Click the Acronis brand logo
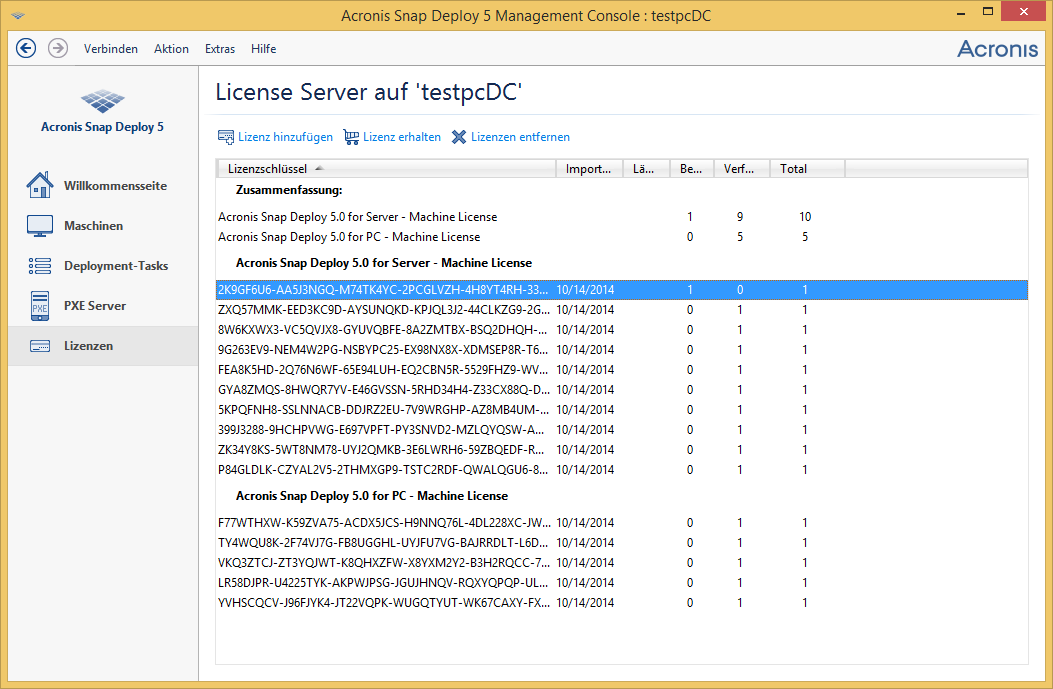The image size is (1053, 689). click(997, 48)
